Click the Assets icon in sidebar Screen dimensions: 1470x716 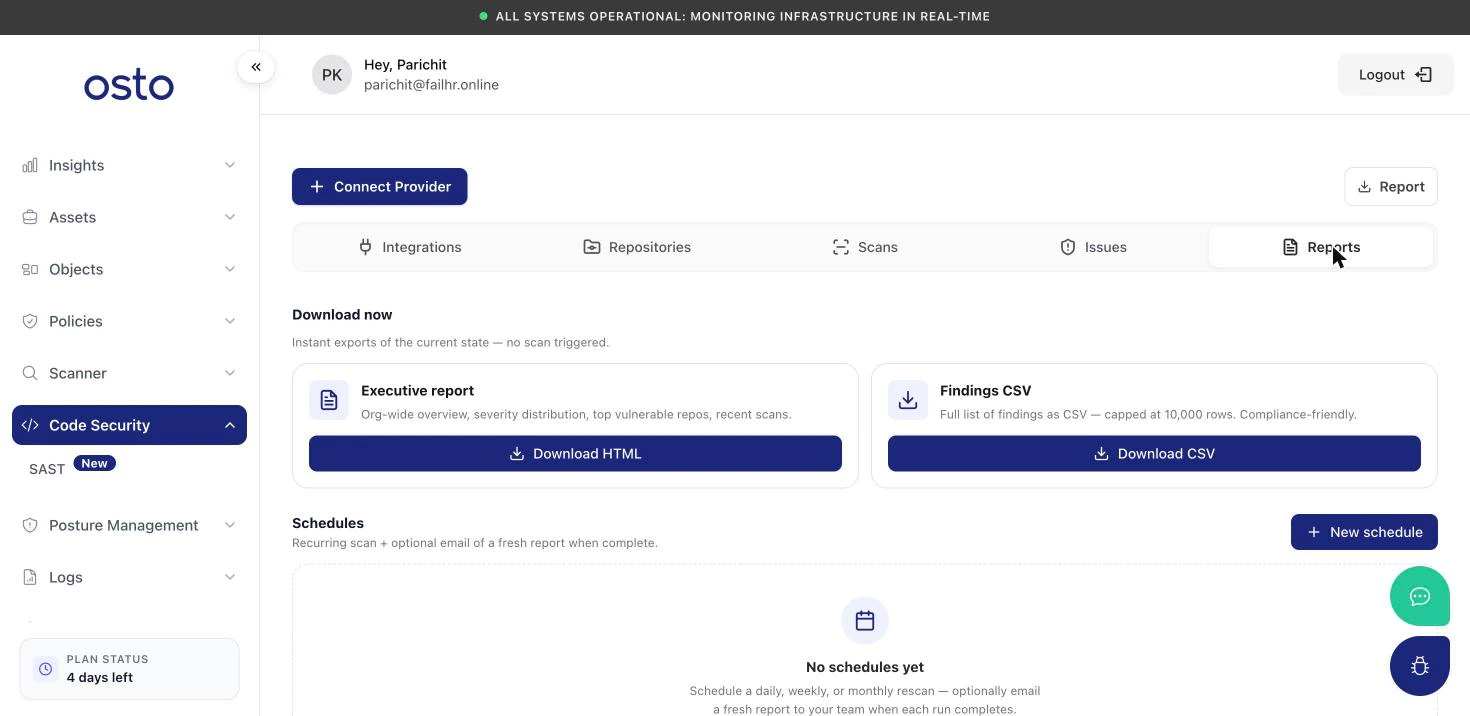click(30, 217)
